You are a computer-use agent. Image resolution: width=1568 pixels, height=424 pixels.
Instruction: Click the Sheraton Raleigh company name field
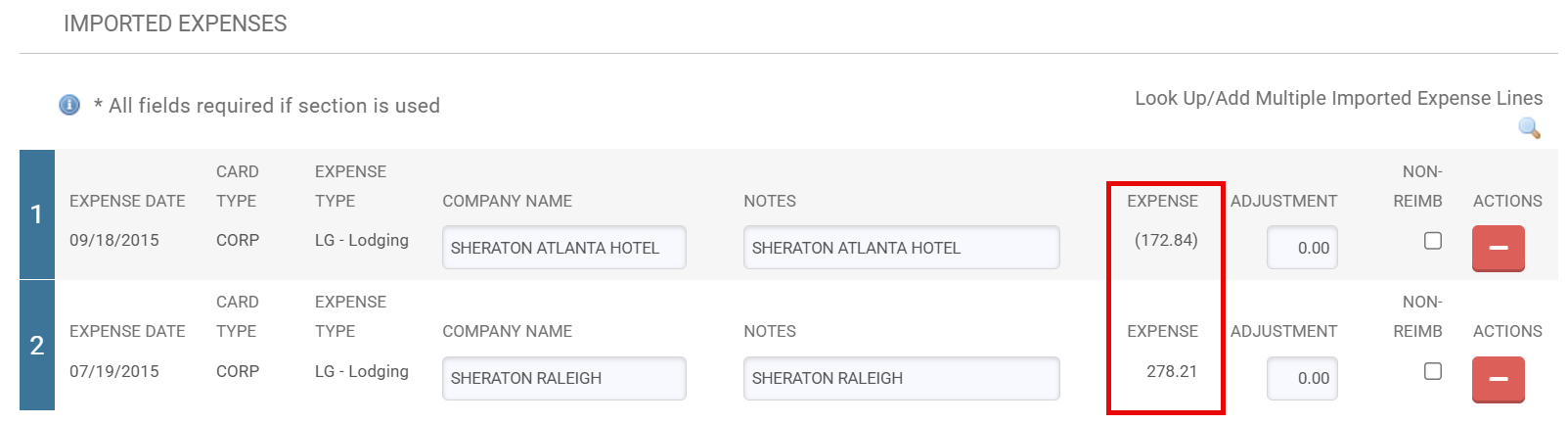point(563,379)
